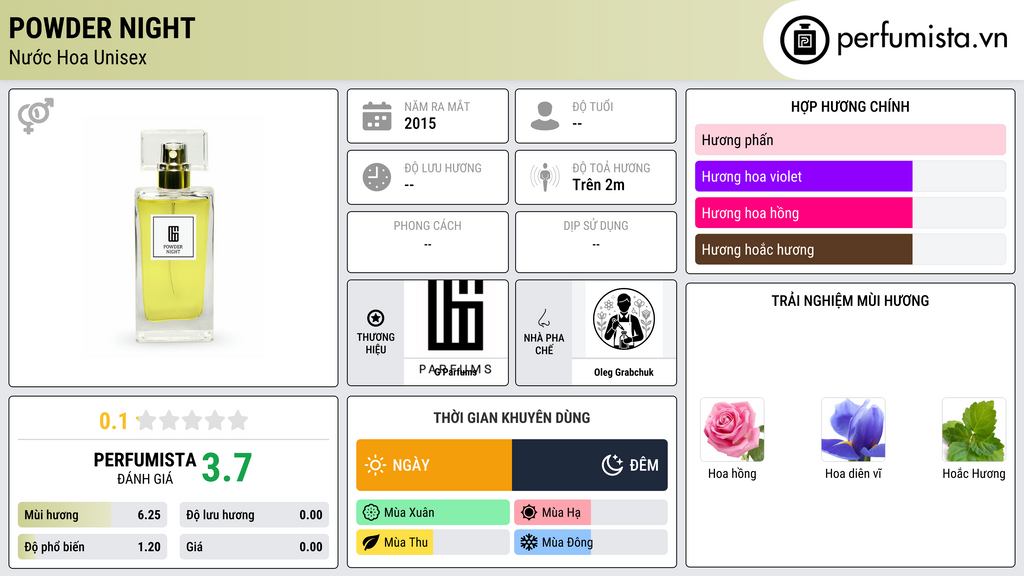Image resolution: width=1024 pixels, height=576 pixels.
Task: Click the Thời gian khuyên dùng heading
Action: coord(512,418)
